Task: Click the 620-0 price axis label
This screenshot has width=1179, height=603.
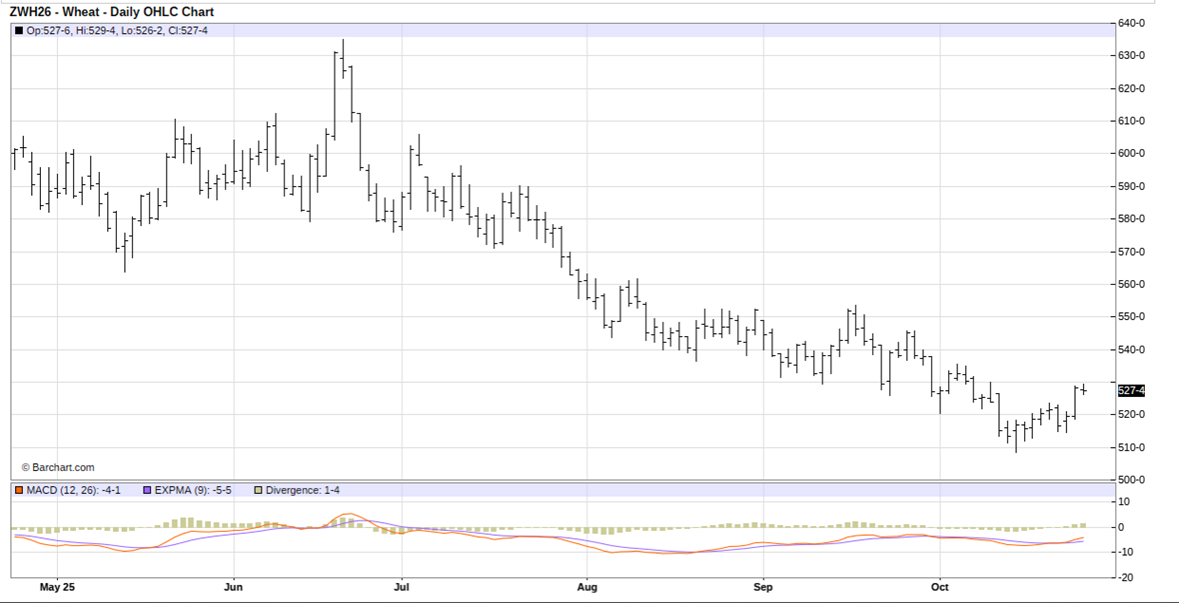Action: click(x=1132, y=88)
